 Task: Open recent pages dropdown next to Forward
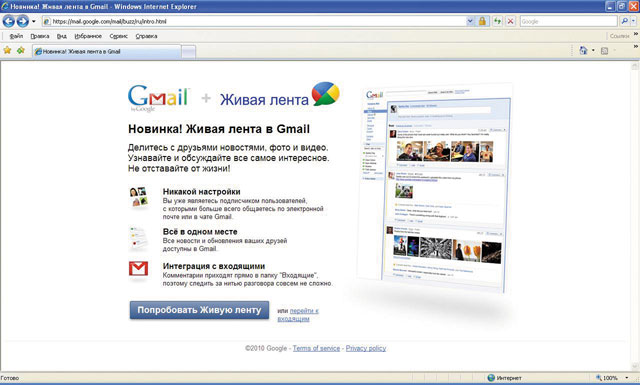(x=34, y=21)
